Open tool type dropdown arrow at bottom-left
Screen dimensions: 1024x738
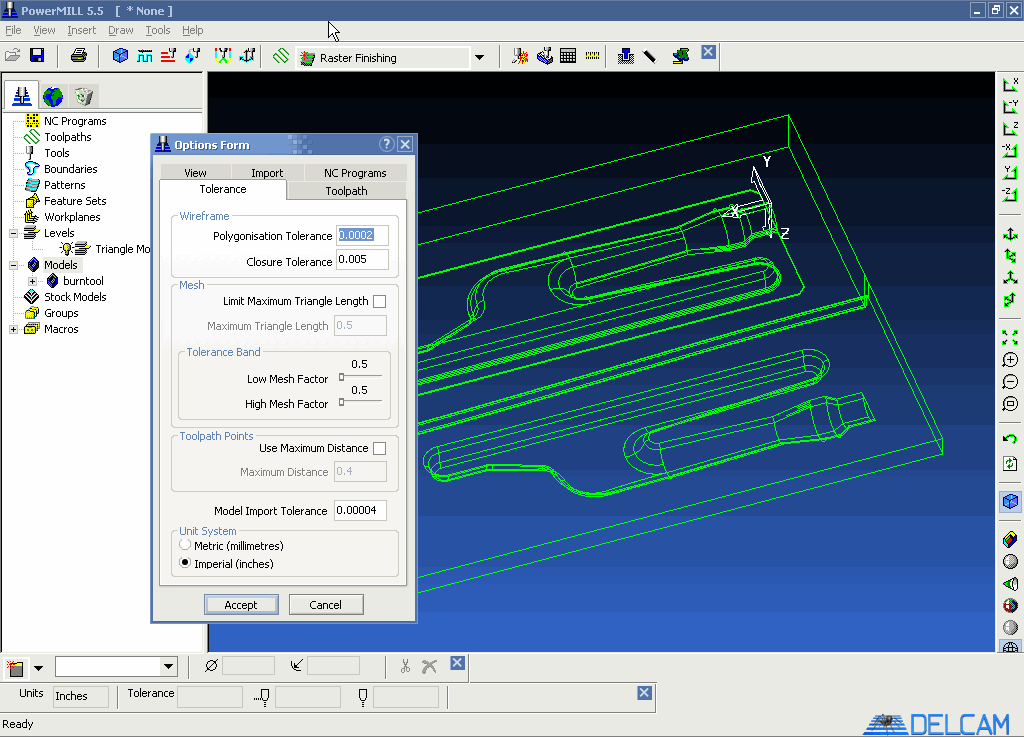point(39,668)
